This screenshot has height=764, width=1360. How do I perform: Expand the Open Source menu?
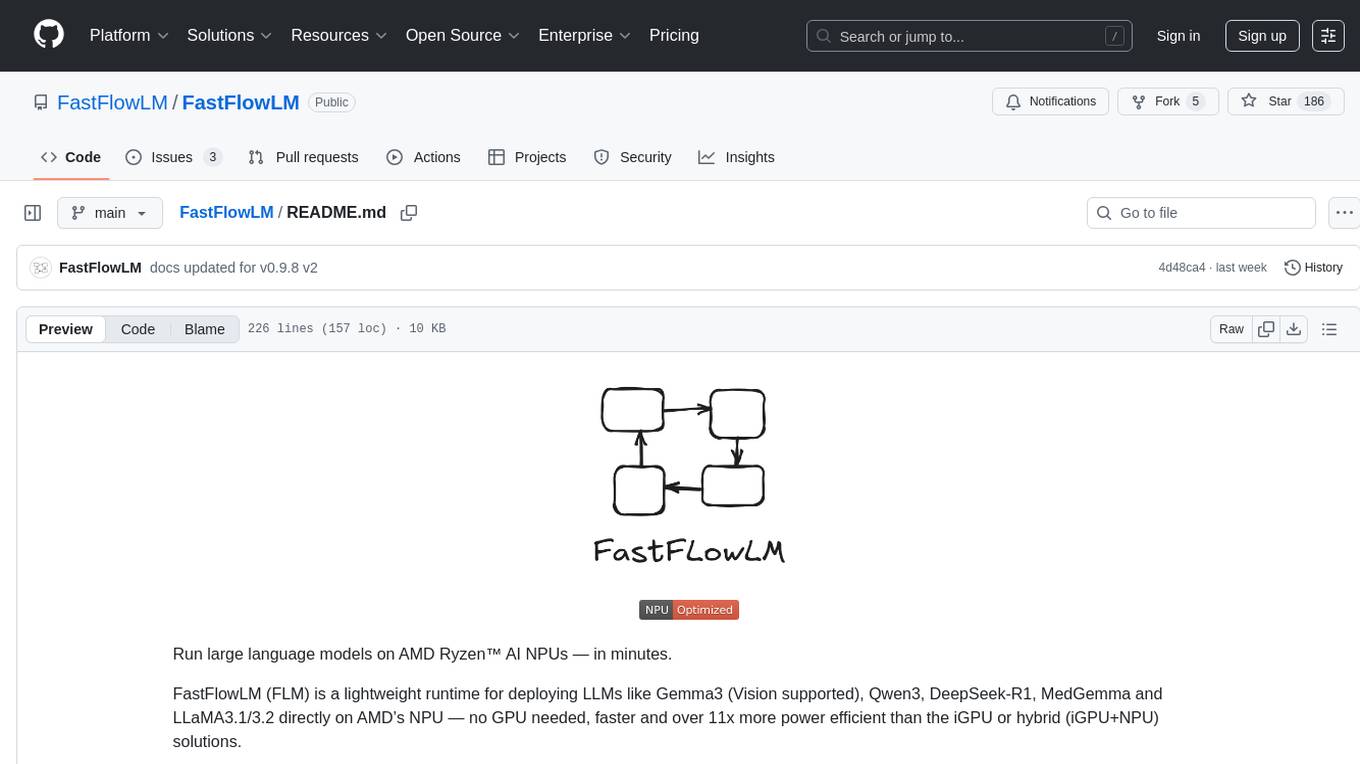click(x=462, y=35)
